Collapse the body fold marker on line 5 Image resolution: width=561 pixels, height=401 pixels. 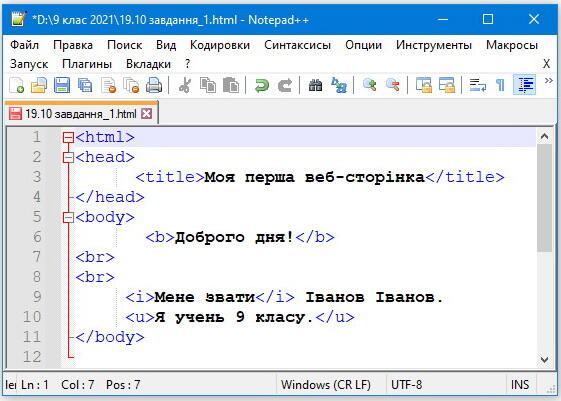[68, 217]
